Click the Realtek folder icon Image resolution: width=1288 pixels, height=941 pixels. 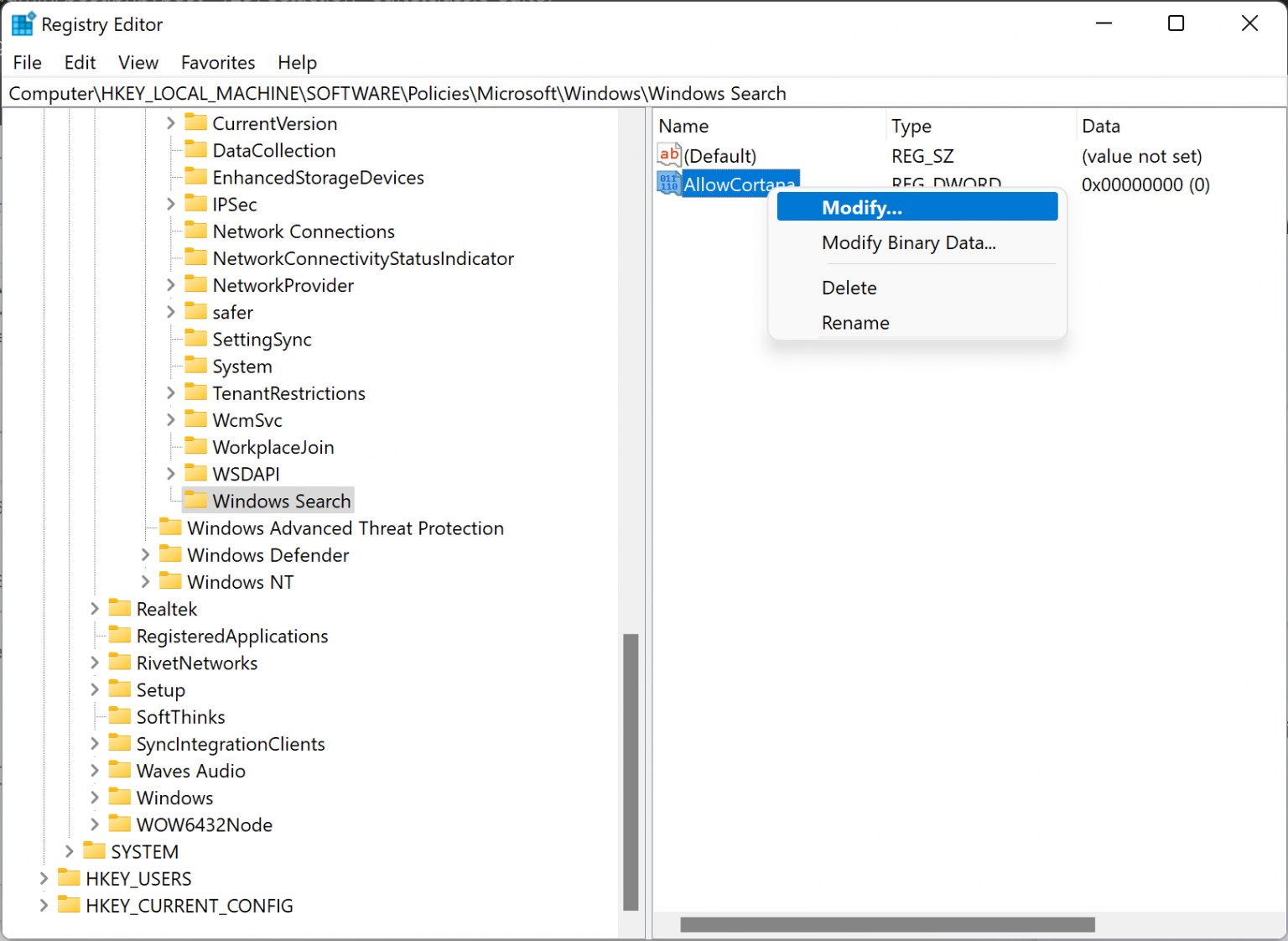point(120,608)
